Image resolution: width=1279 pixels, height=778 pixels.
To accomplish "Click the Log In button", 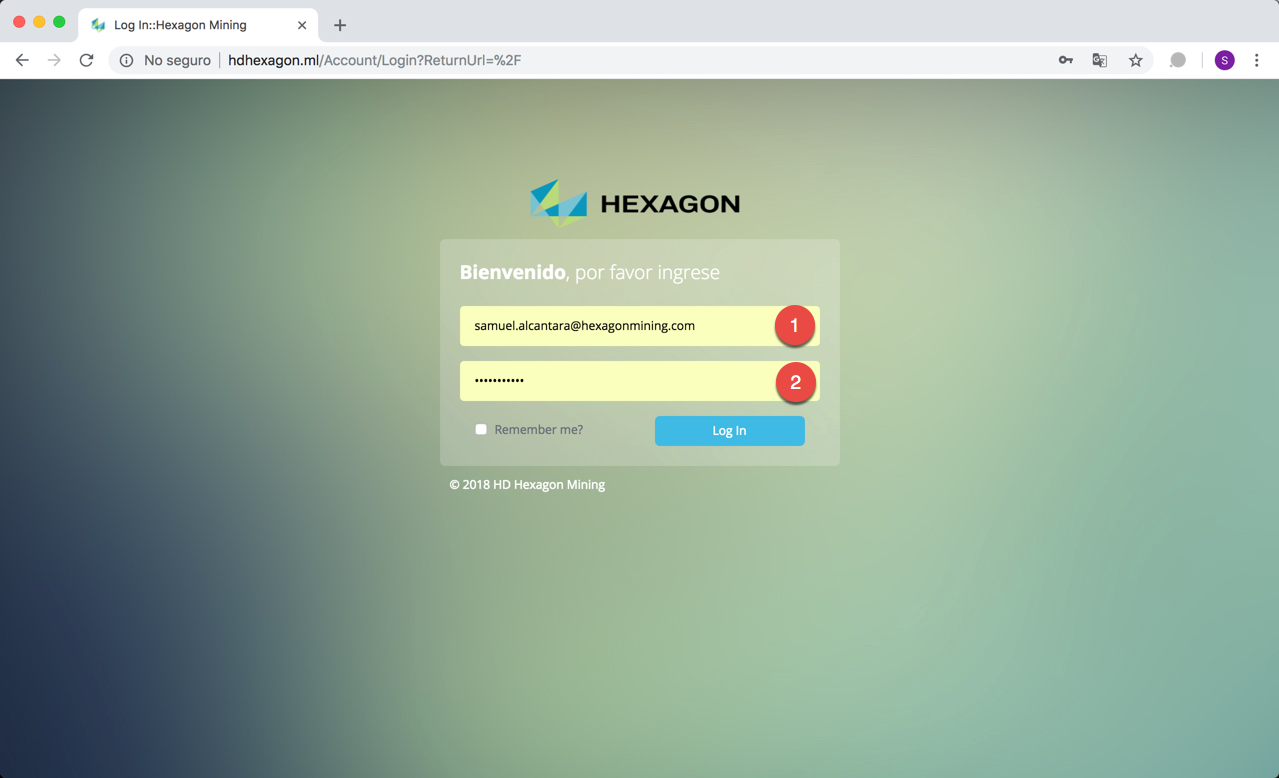I will pyautogui.click(x=730, y=430).
